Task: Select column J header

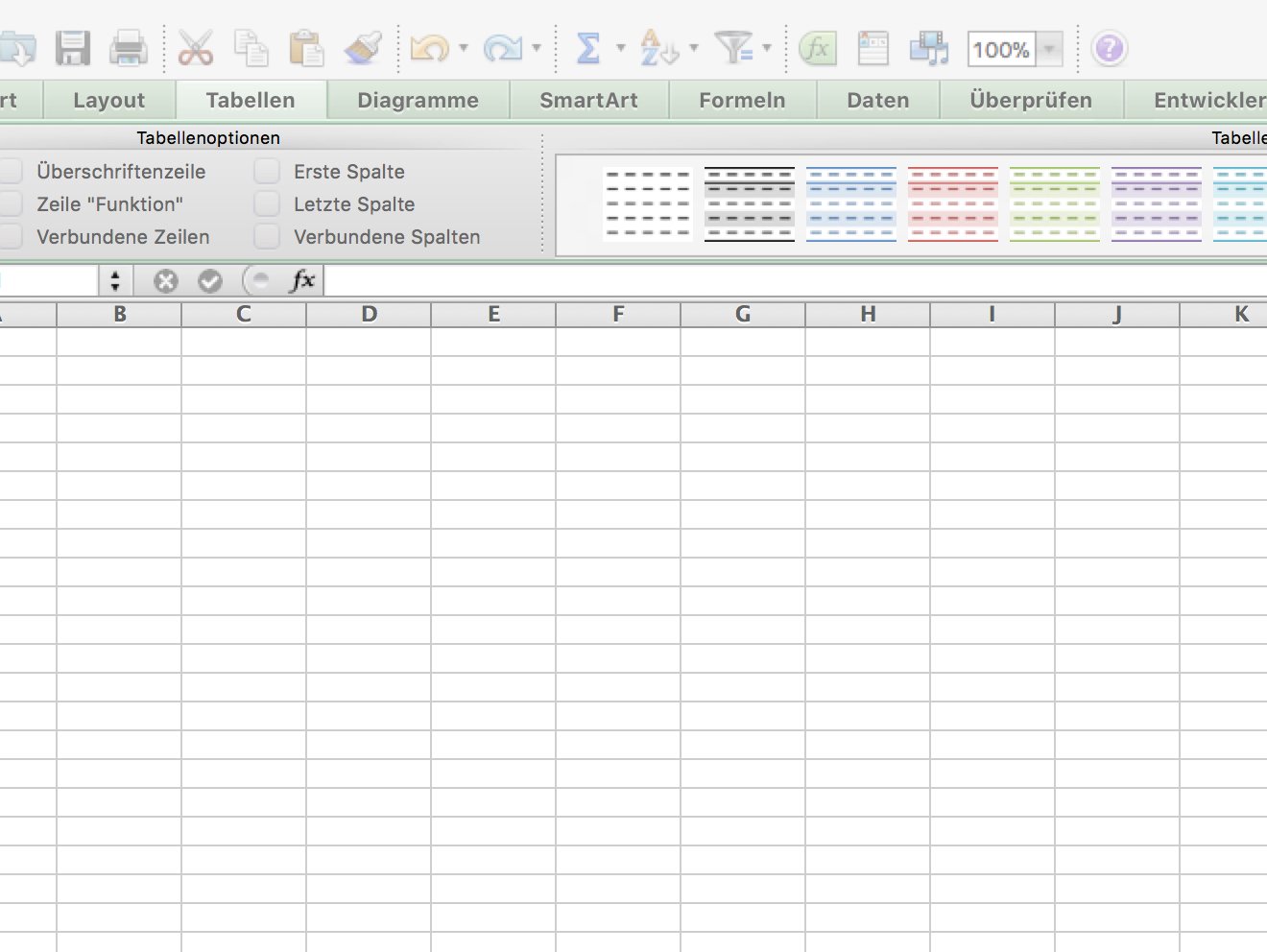Action: click(x=1118, y=315)
